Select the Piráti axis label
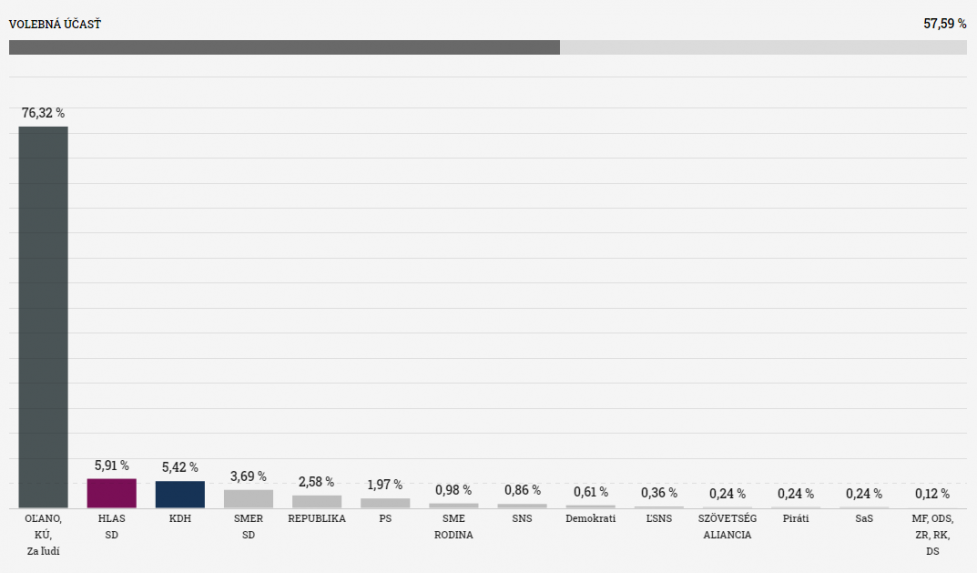Viewport: 977px width, 573px height. pos(796,518)
